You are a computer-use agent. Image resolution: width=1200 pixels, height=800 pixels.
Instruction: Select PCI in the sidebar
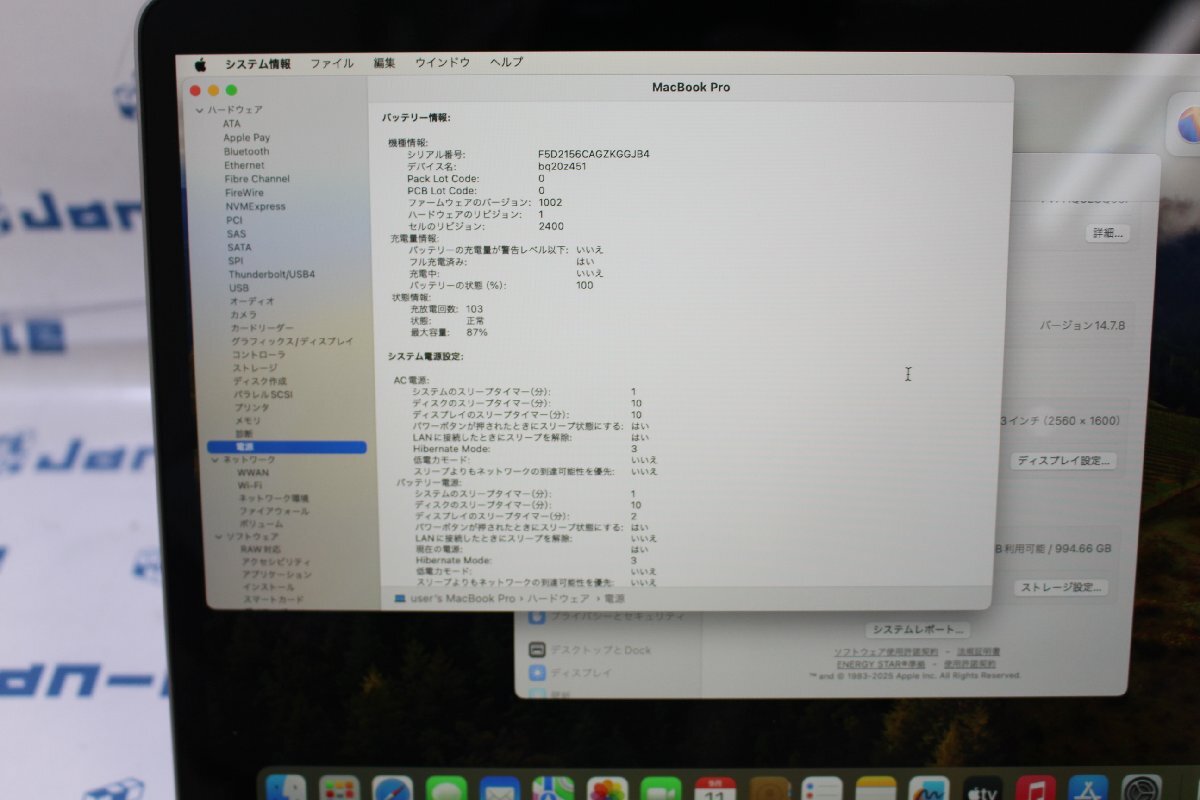[x=234, y=220]
